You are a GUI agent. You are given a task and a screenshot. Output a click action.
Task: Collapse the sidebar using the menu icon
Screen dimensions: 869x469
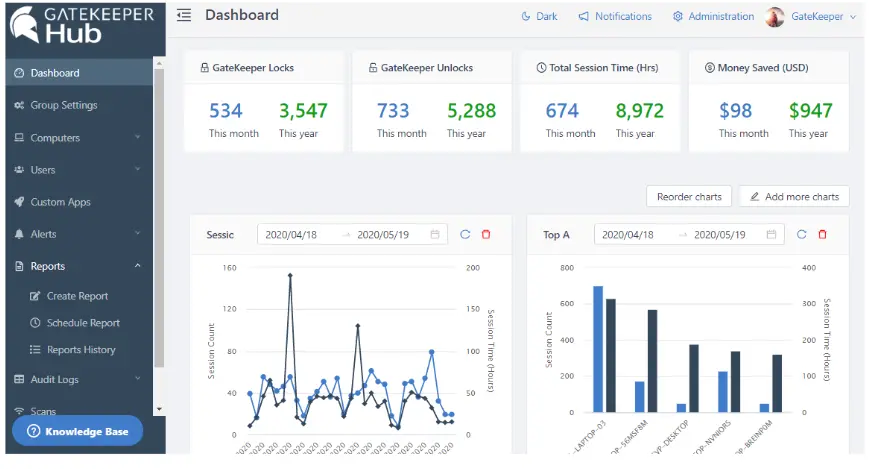[x=184, y=16]
